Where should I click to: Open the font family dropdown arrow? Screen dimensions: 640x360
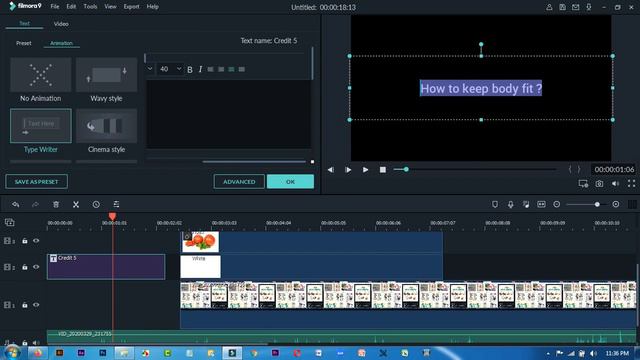(x=150, y=69)
